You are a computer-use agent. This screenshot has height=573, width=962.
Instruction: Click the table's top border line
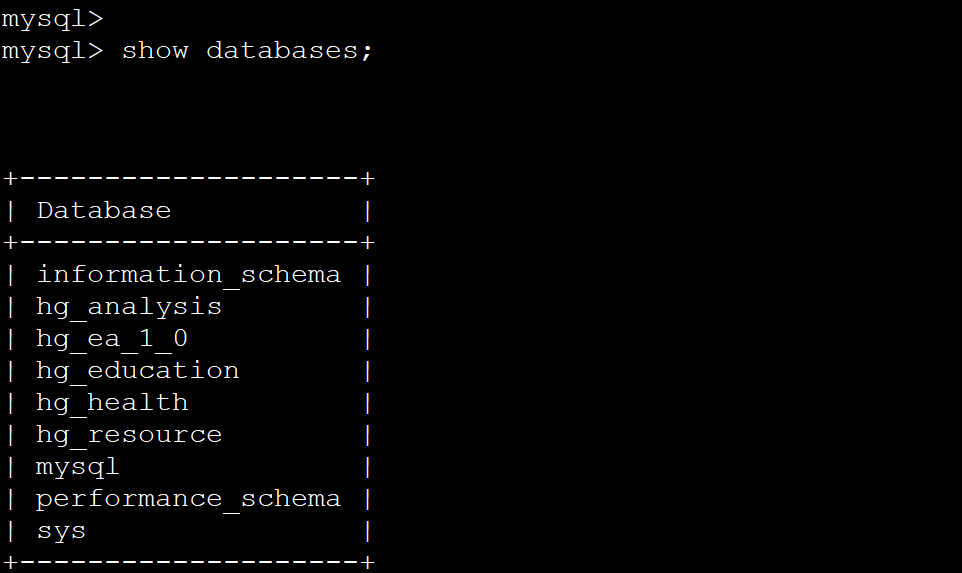point(188,179)
